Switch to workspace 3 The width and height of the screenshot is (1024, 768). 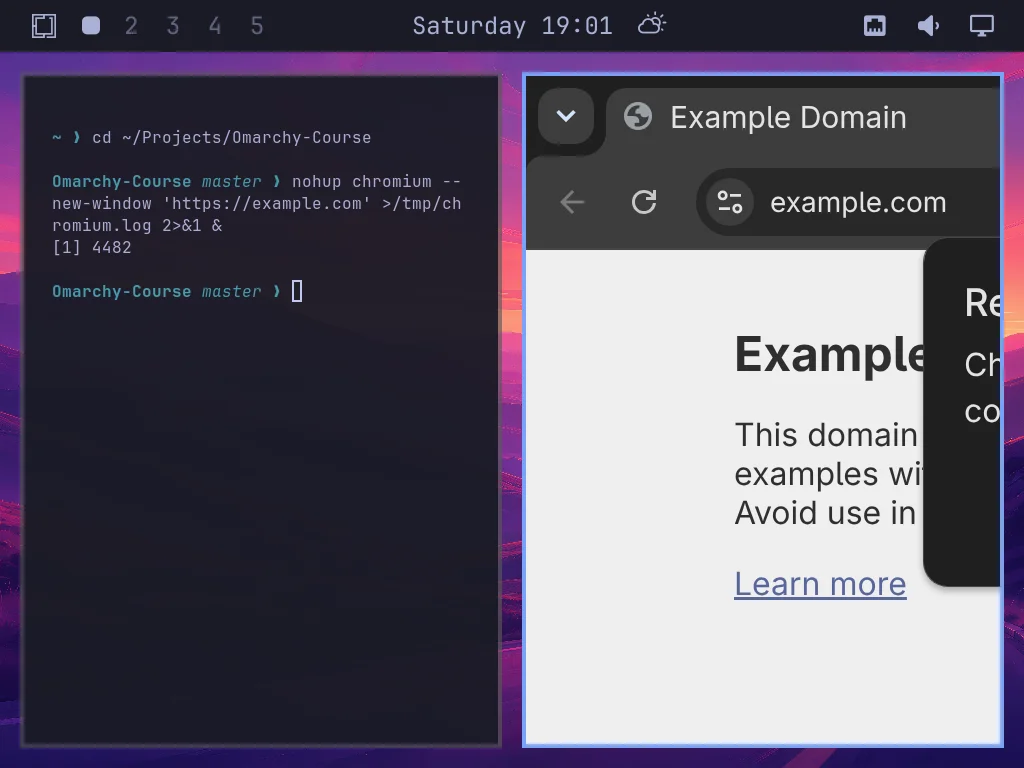click(173, 25)
